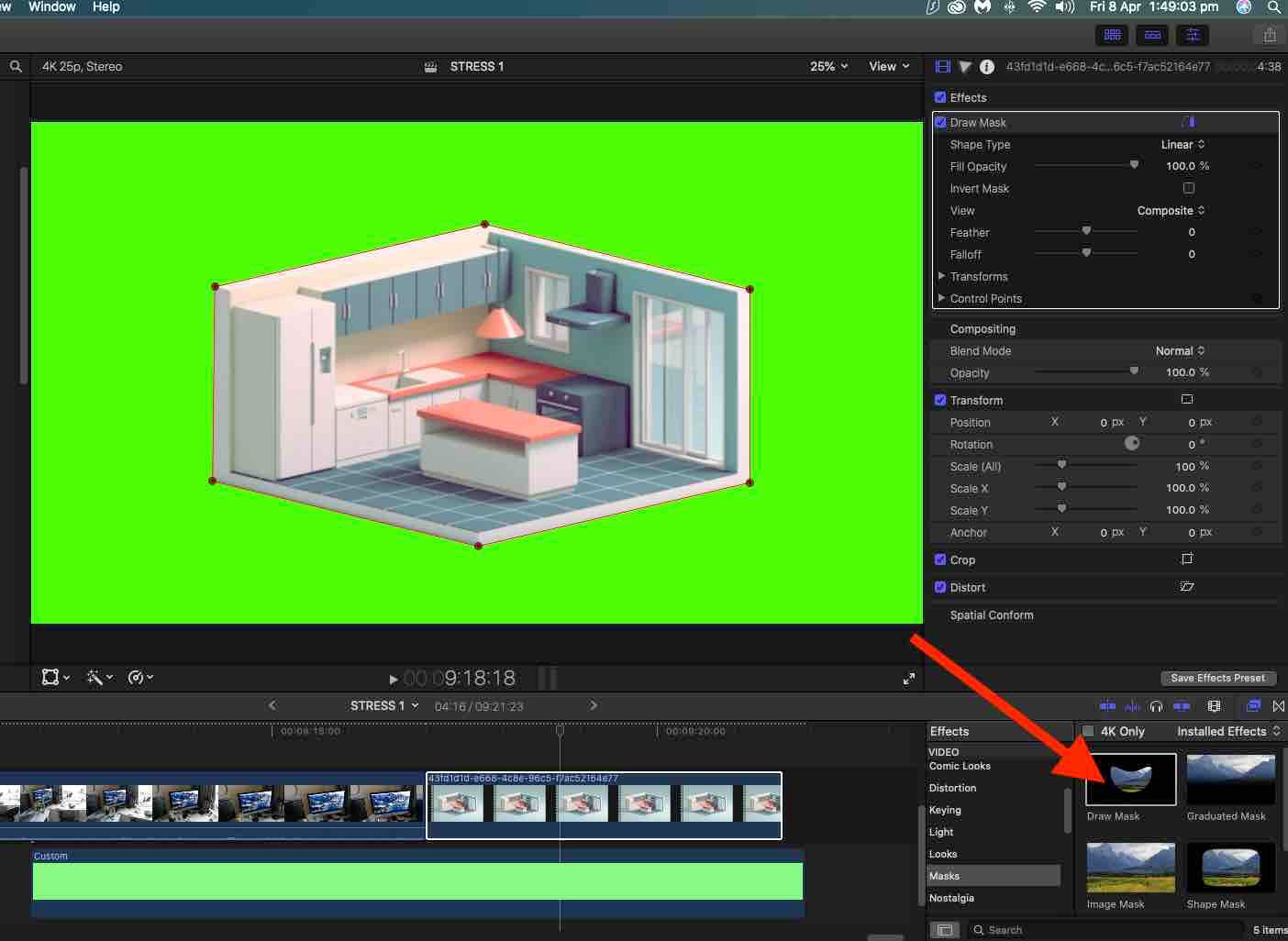
Task: Adjust the Feather slider
Action: [x=1086, y=232]
